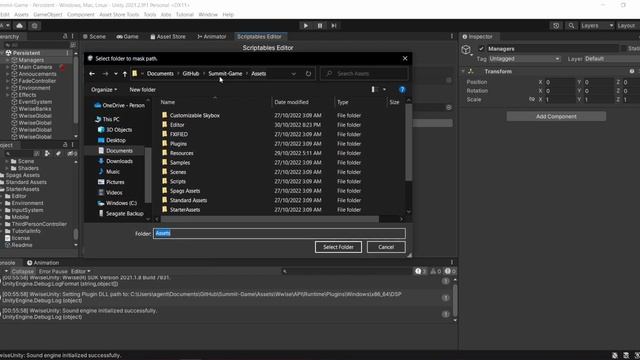Toggle the Scale constrain proportions link icon
This screenshot has width=640, height=360.
pos(531,100)
